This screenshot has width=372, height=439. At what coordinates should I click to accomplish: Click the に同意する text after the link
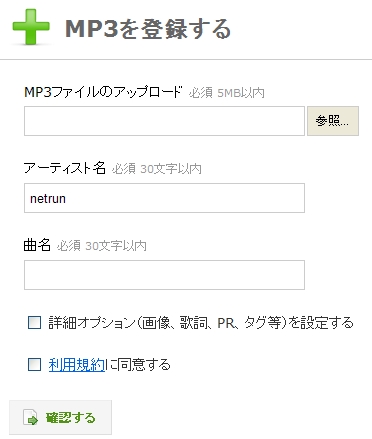pos(138,364)
